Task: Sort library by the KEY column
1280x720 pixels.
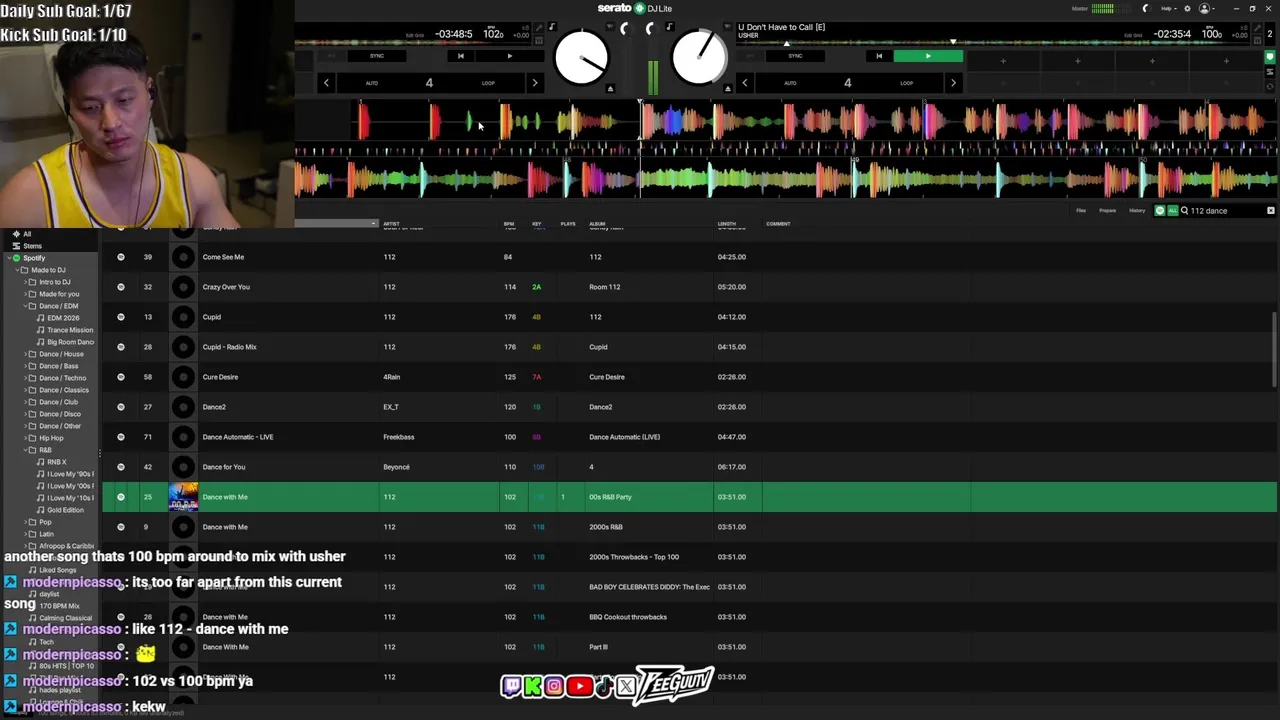Action: (x=537, y=224)
